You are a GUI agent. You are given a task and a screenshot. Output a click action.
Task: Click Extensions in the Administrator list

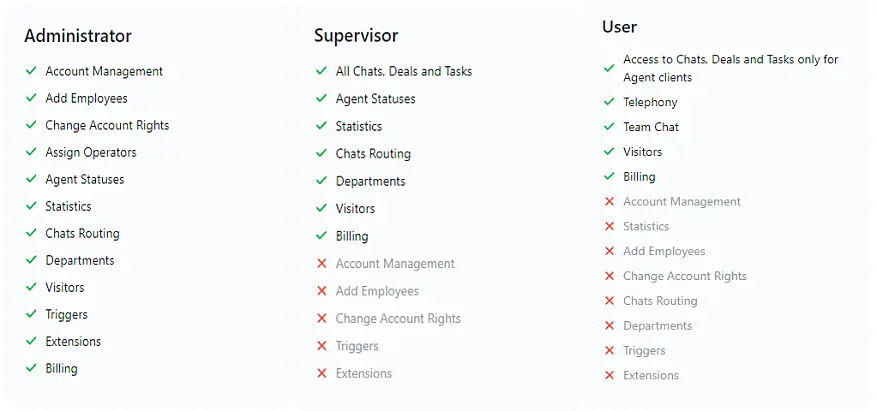73,341
